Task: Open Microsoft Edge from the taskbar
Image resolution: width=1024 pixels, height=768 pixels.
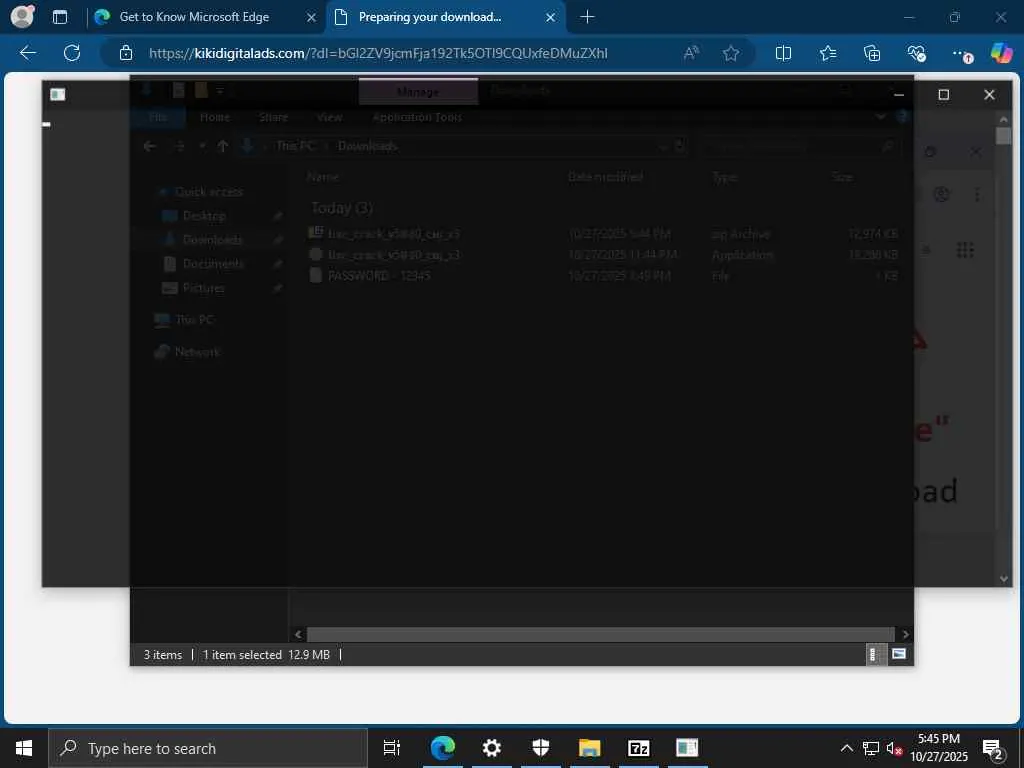Action: click(x=442, y=748)
